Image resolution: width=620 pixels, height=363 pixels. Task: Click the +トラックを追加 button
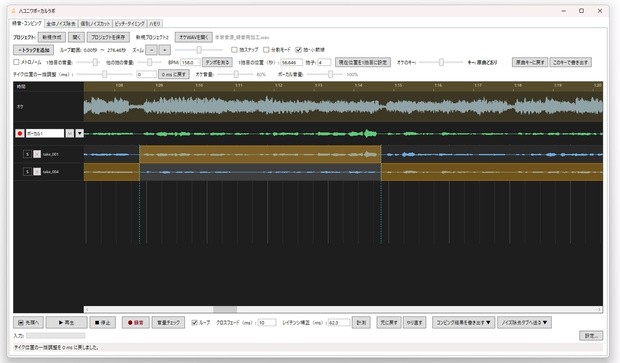(x=34, y=50)
